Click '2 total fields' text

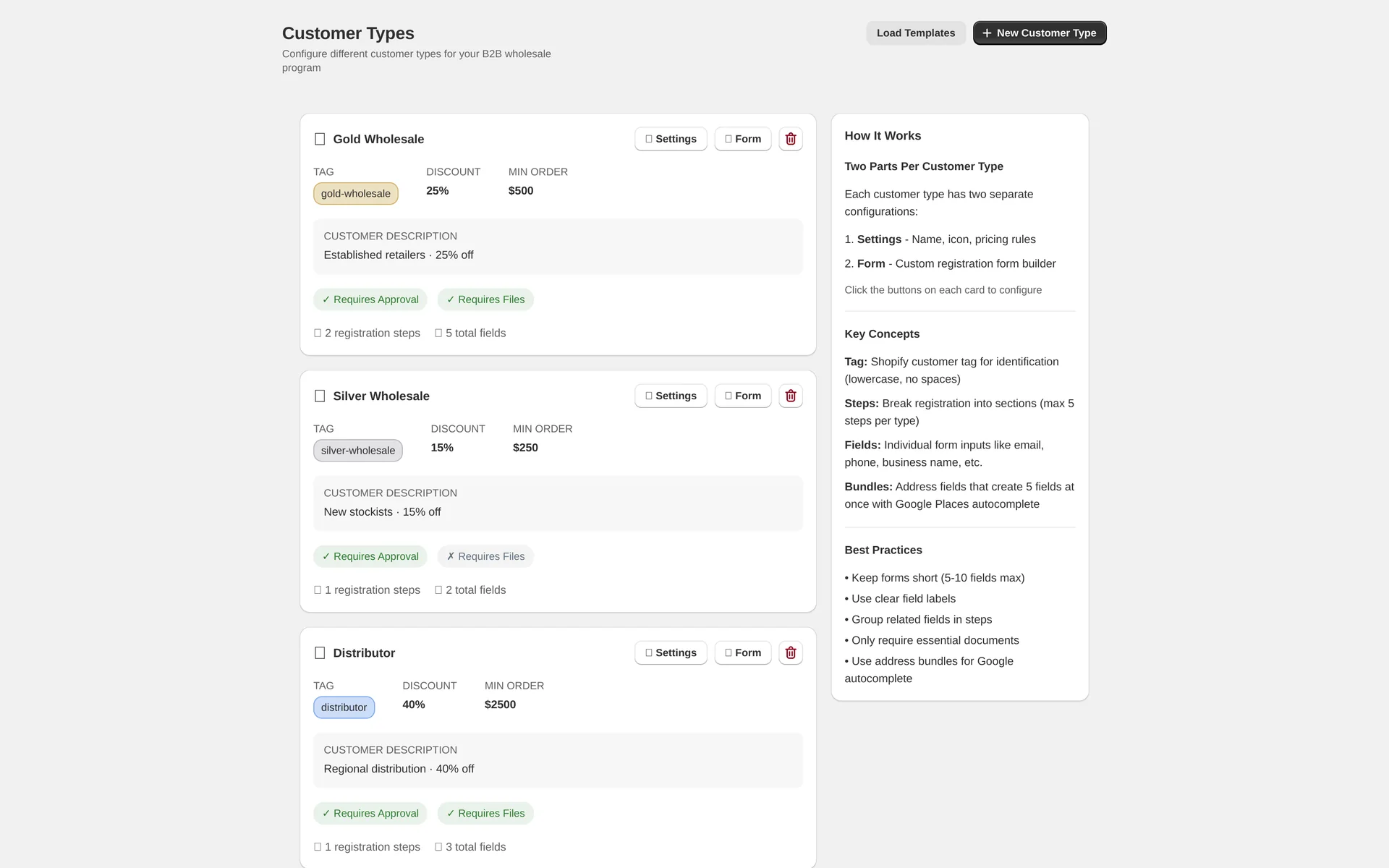pos(470,590)
